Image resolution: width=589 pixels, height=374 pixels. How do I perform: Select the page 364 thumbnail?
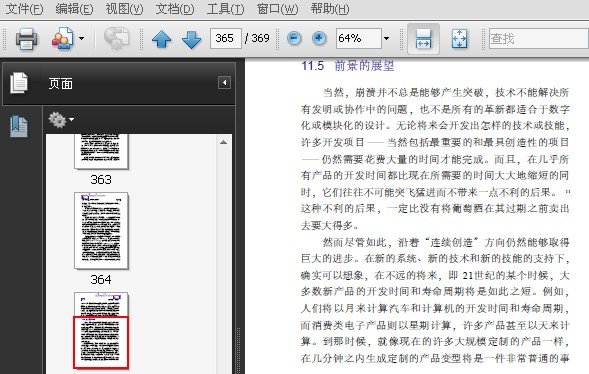point(101,231)
